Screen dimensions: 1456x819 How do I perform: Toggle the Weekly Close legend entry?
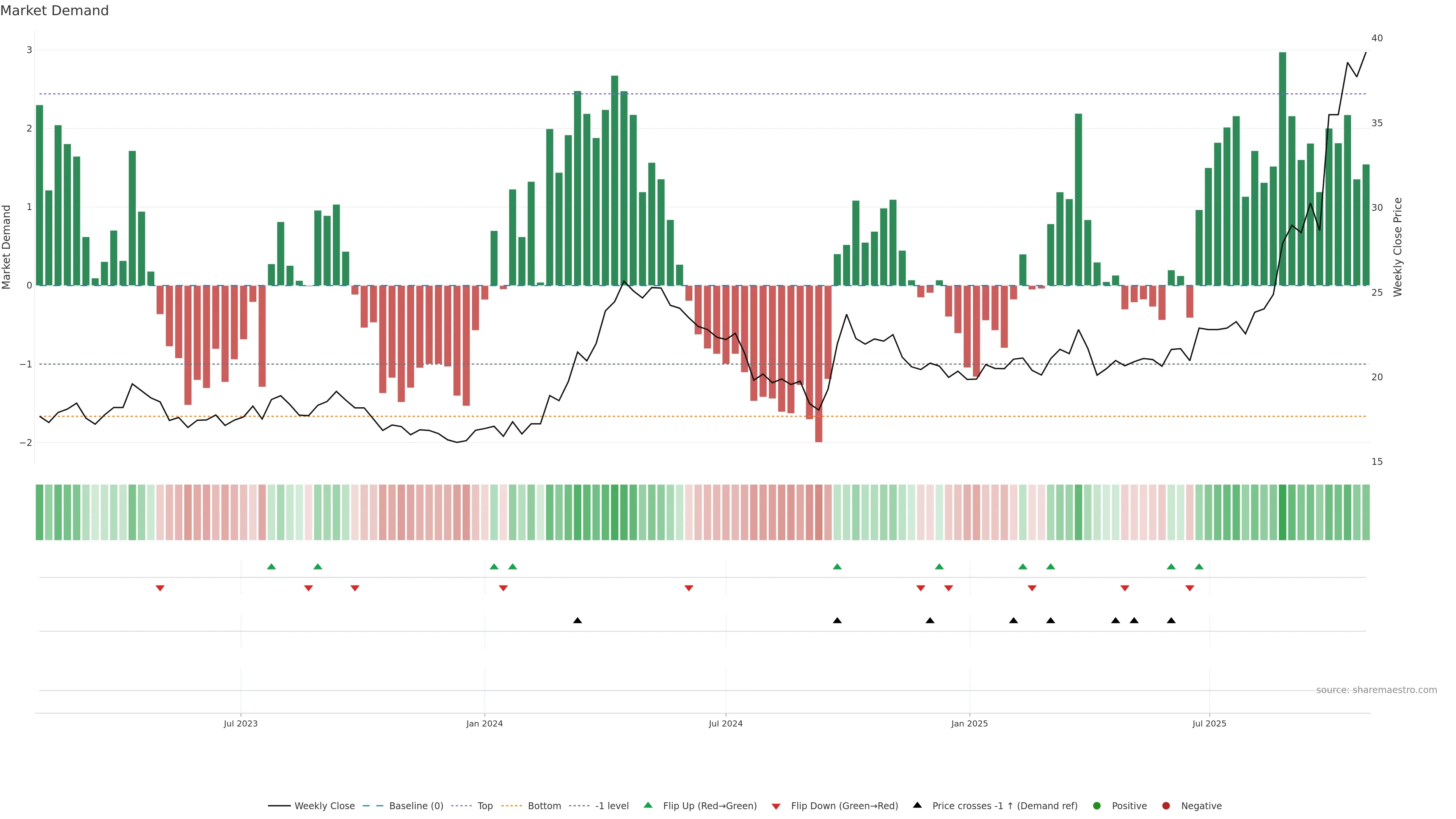pyautogui.click(x=324, y=805)
